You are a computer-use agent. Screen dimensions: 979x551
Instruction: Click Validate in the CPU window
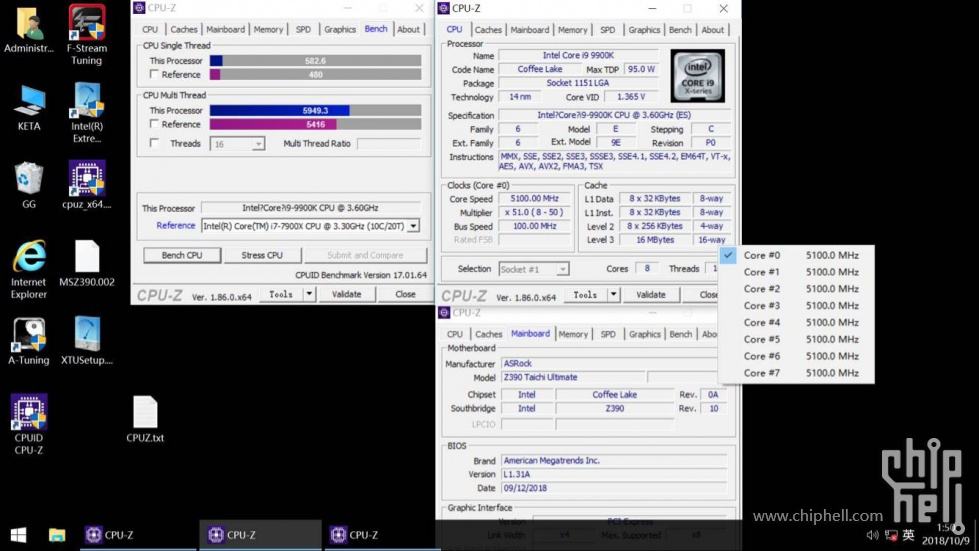pyautogui.click(x=651, y=295)
